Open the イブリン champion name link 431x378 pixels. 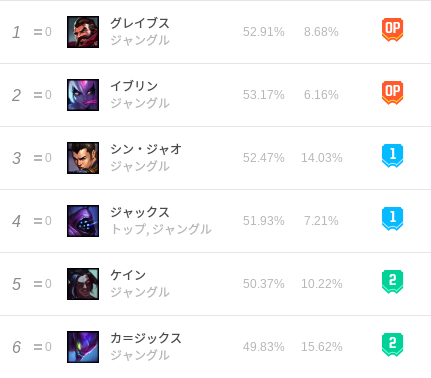coord(134,86)
